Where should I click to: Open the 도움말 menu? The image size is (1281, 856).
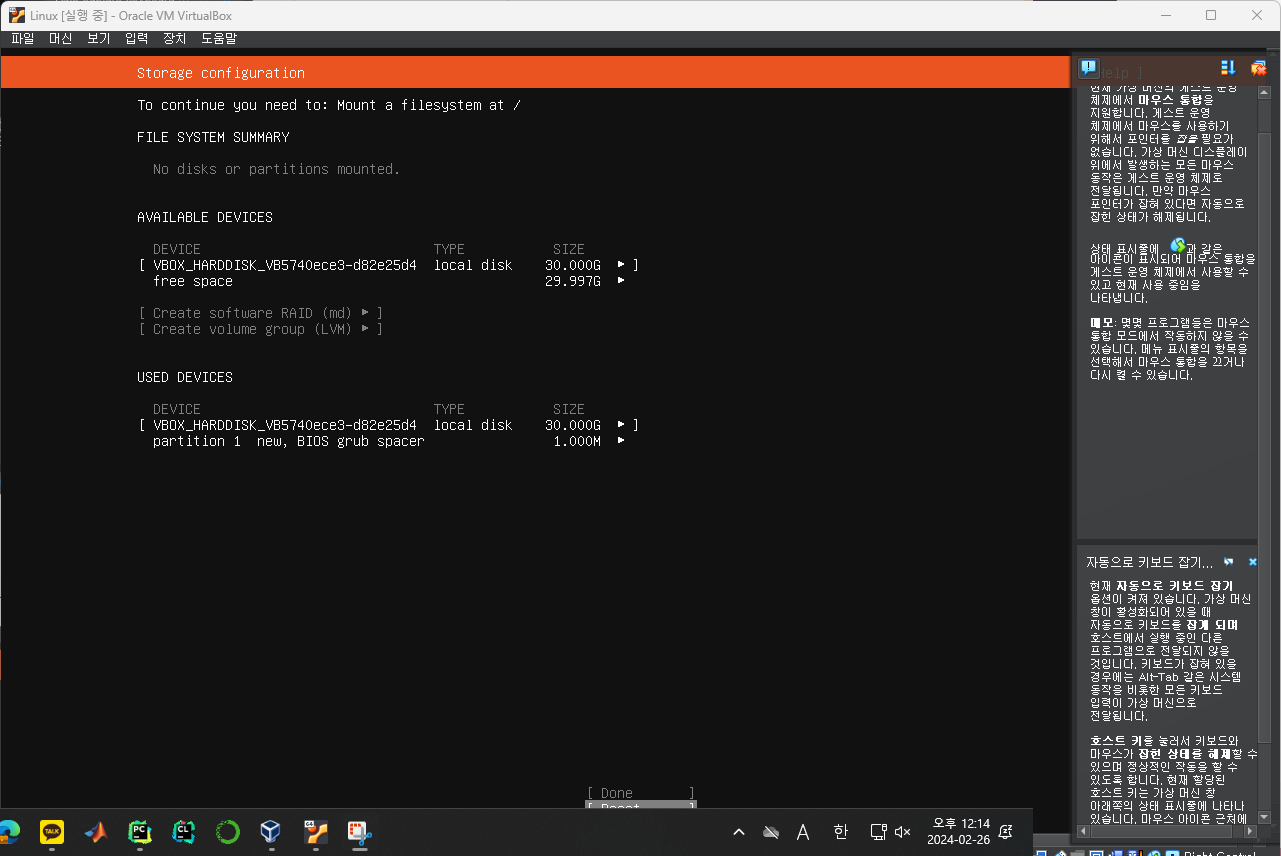click(219, 38)
